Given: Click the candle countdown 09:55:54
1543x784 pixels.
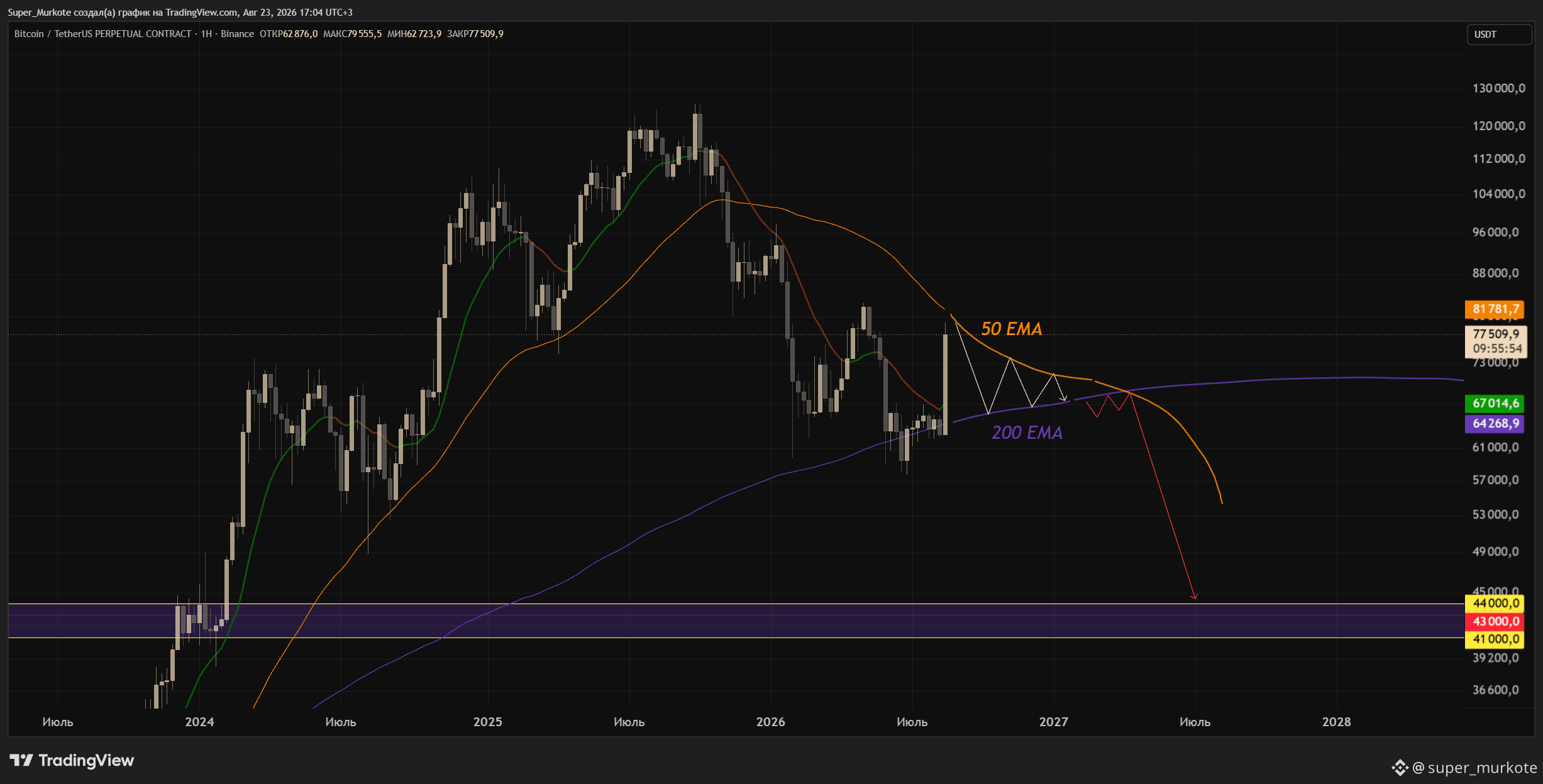Looking at the screenshot, I should (1497, 349).
